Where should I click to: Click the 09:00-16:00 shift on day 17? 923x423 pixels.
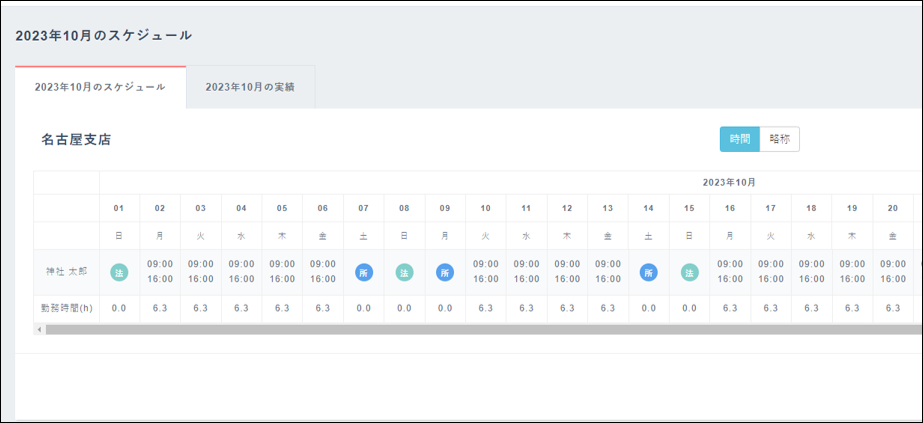pos(771,272)
